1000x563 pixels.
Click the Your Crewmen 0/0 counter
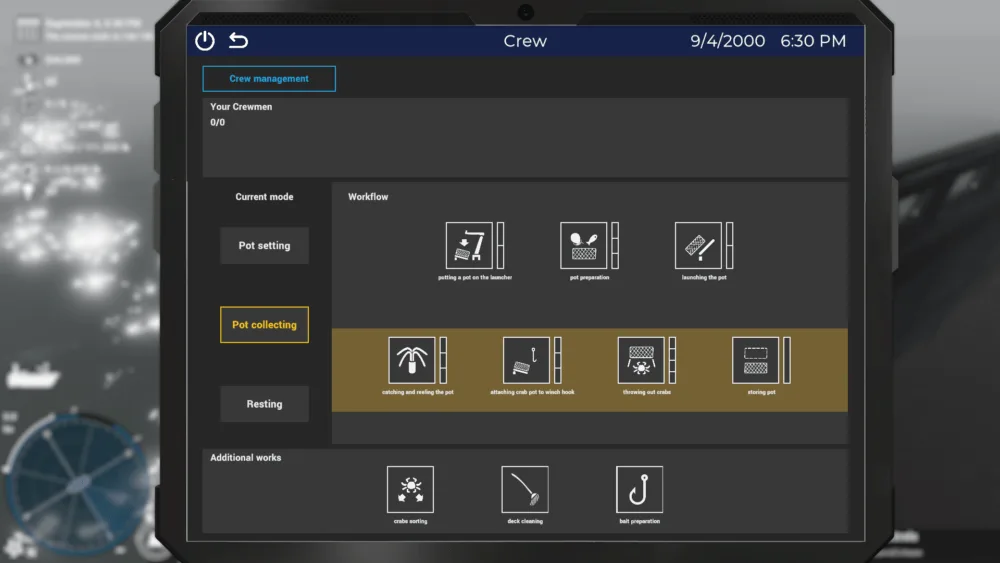(x=217, y=122)
